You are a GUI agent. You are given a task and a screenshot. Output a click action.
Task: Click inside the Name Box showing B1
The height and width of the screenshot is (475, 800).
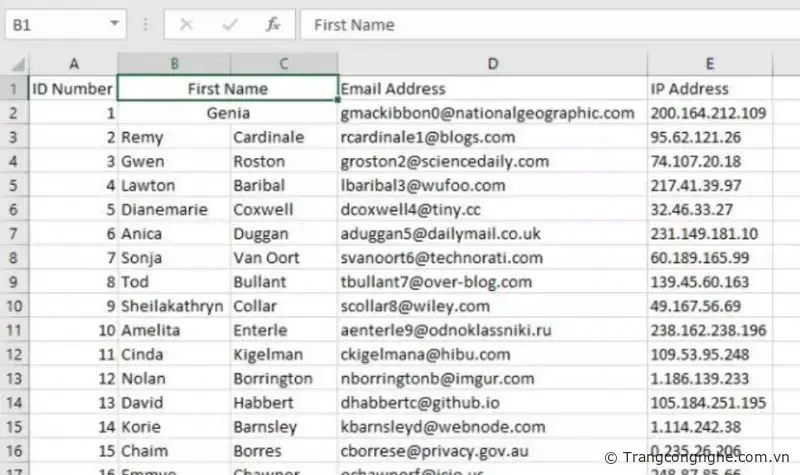coord(55,24)
